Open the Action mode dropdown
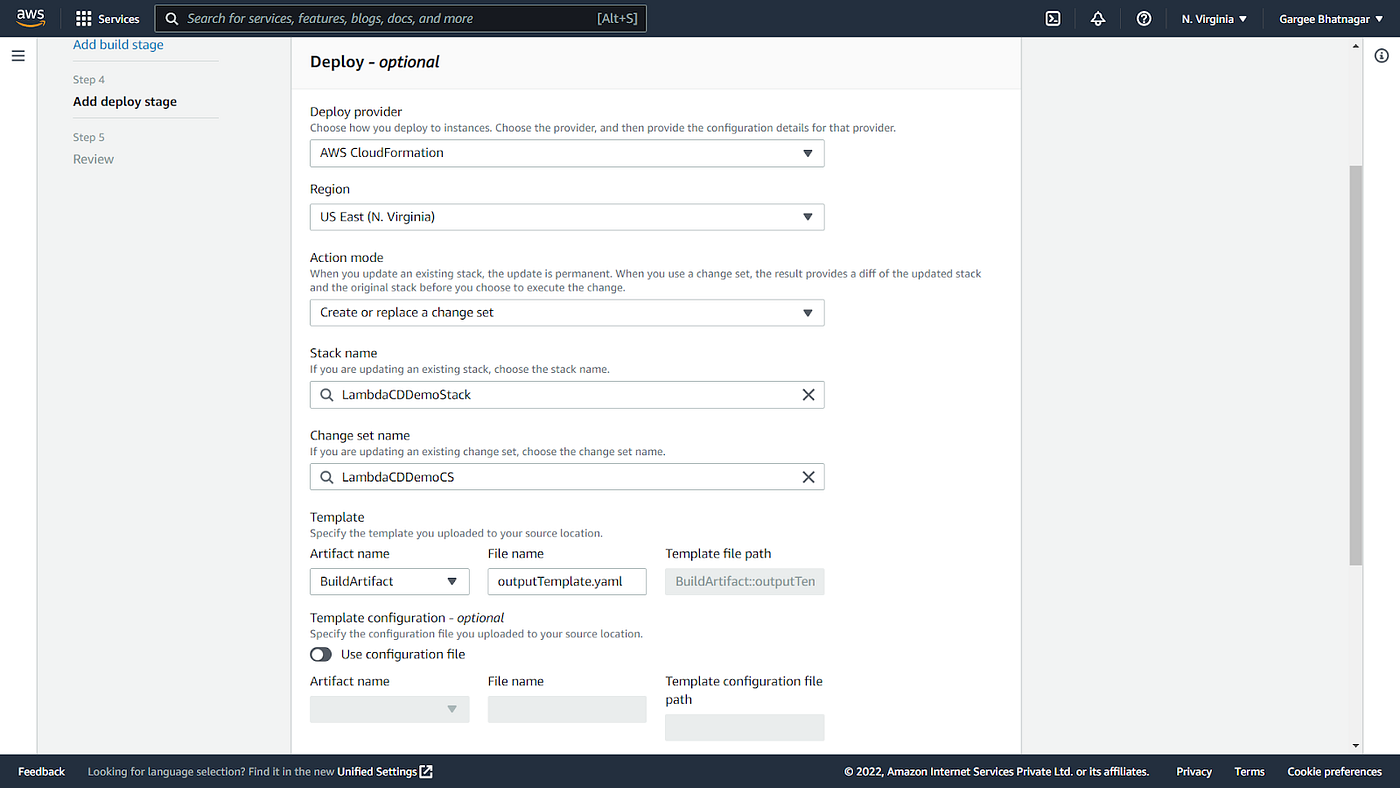 click(567, 312)
